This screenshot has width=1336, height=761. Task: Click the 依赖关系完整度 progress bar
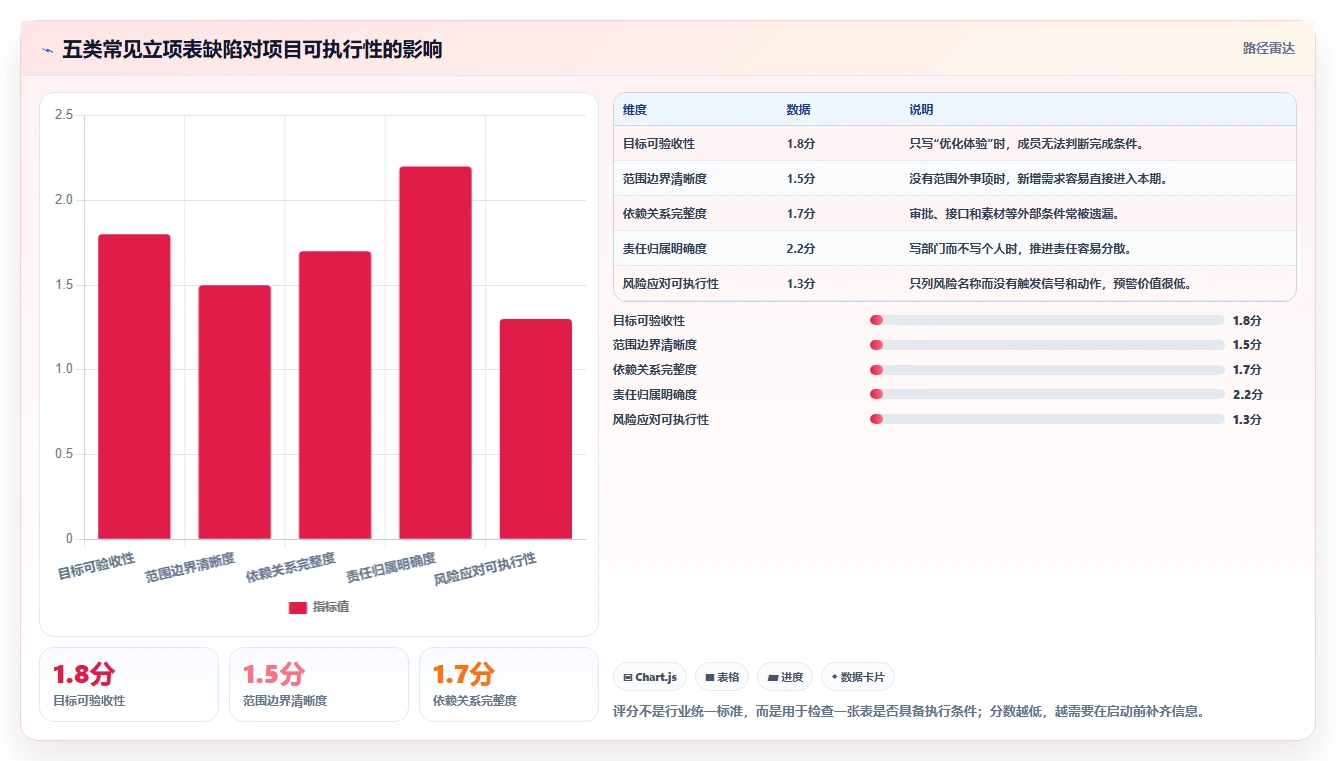1047,370
